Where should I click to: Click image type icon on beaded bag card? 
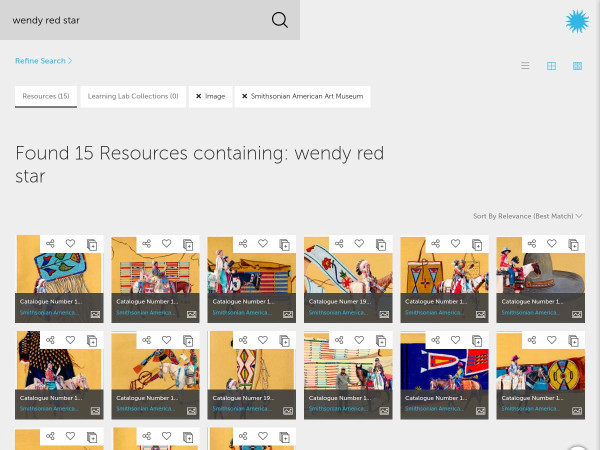pyautogui.click(x=95, y=315)
